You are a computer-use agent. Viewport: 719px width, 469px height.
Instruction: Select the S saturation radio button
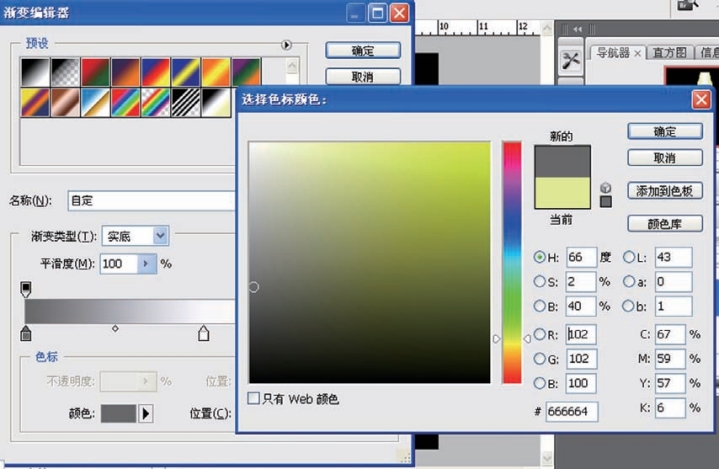tap(540, 281)
